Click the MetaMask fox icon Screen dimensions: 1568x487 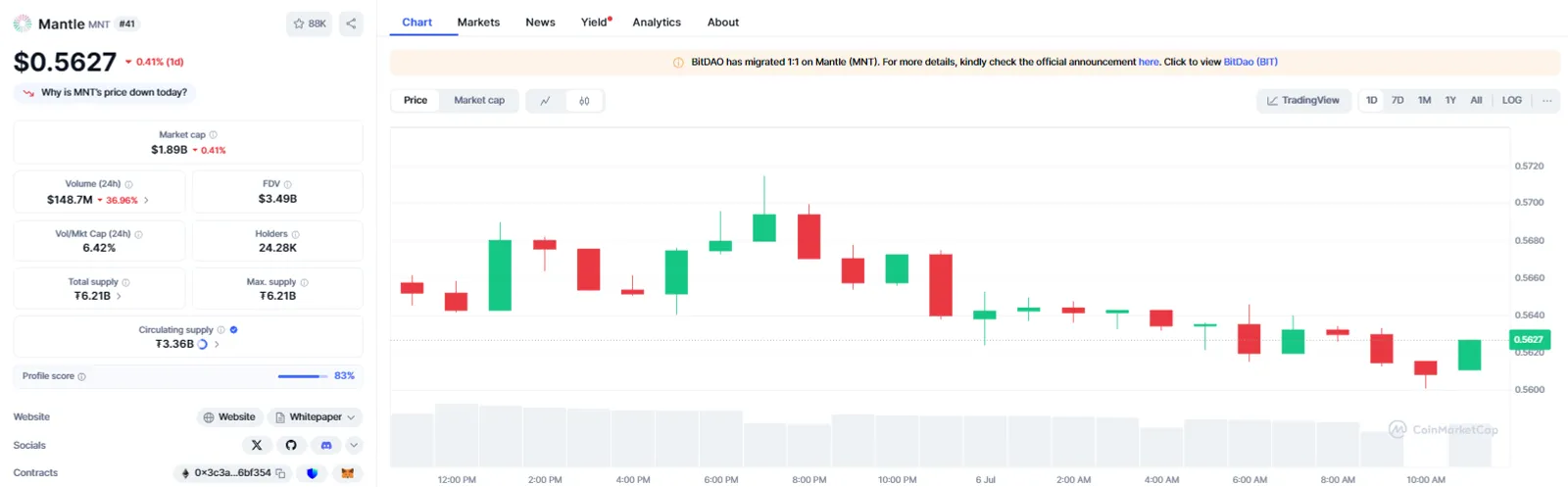pos(347,473)
